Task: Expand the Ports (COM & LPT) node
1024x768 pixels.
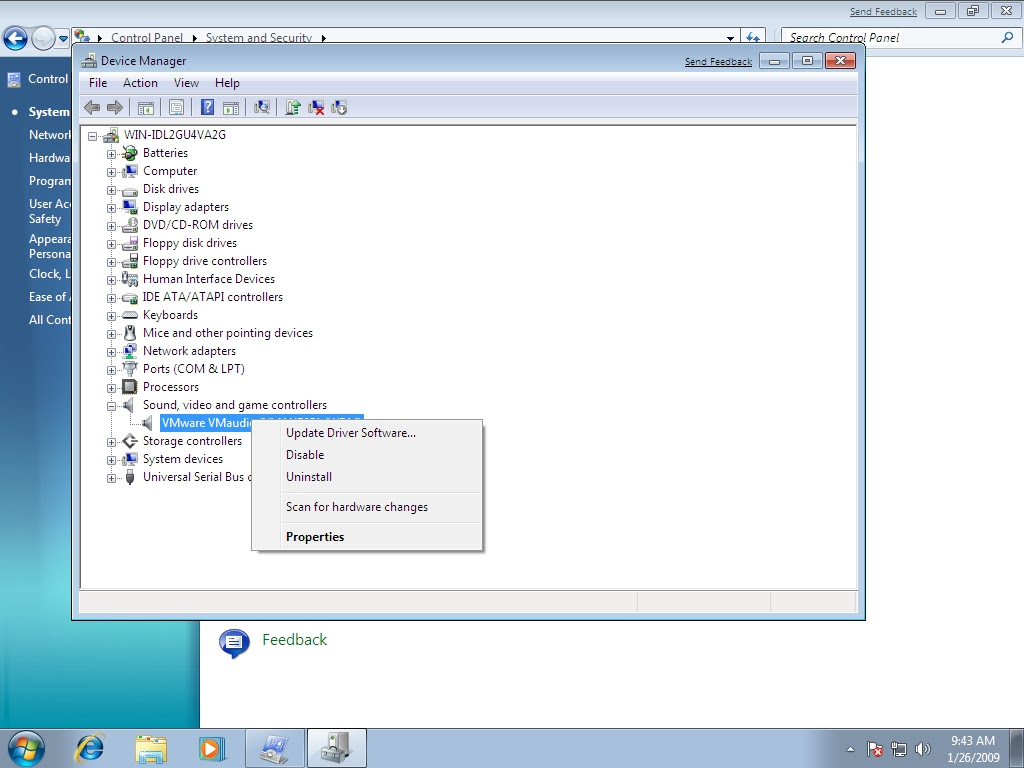Action: (x=111, y=370)
